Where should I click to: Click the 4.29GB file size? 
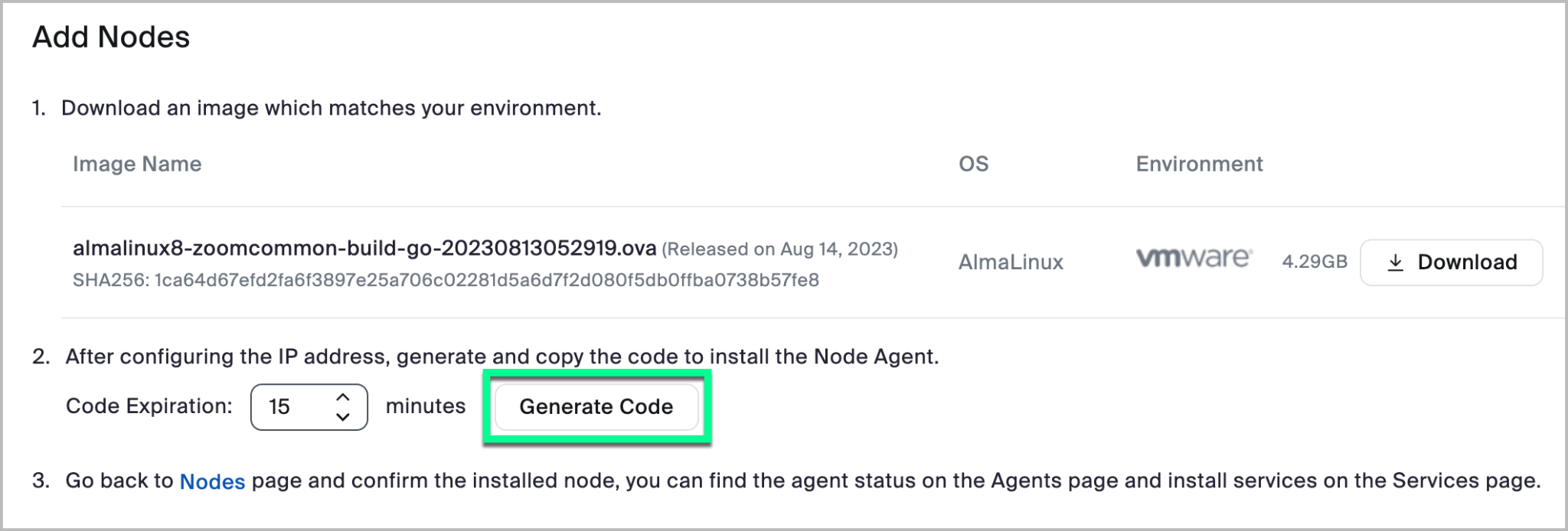(1314, 262)
